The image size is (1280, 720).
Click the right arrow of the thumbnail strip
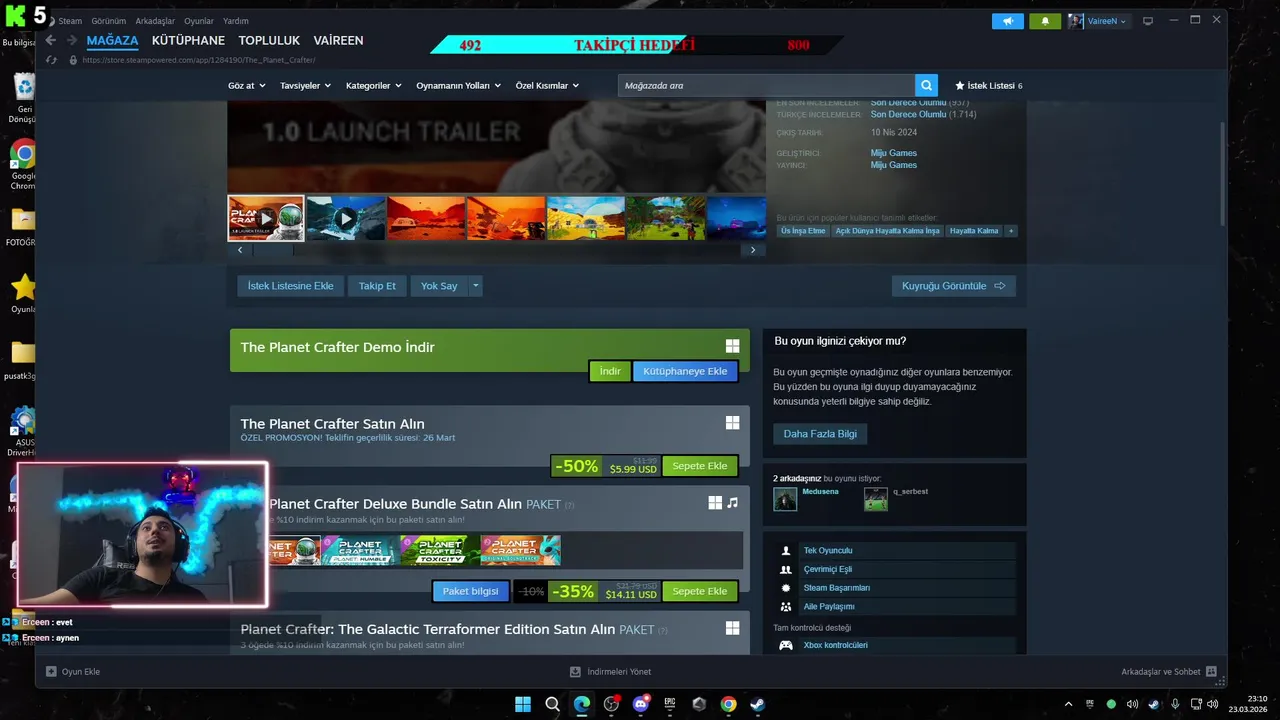tap(753, 250)
